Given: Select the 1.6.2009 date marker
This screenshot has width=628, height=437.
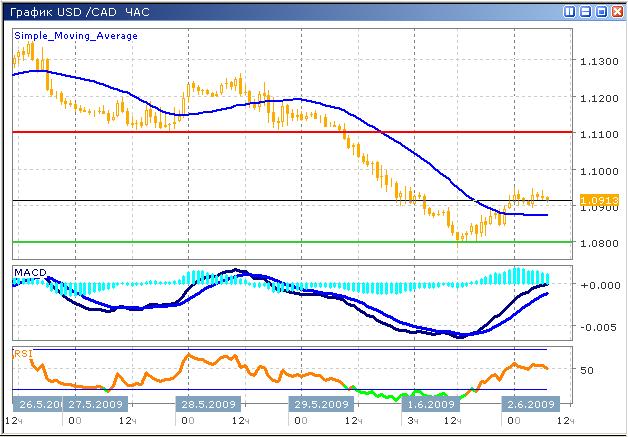Looking at the screenshot, I should (x=430, y=405).
